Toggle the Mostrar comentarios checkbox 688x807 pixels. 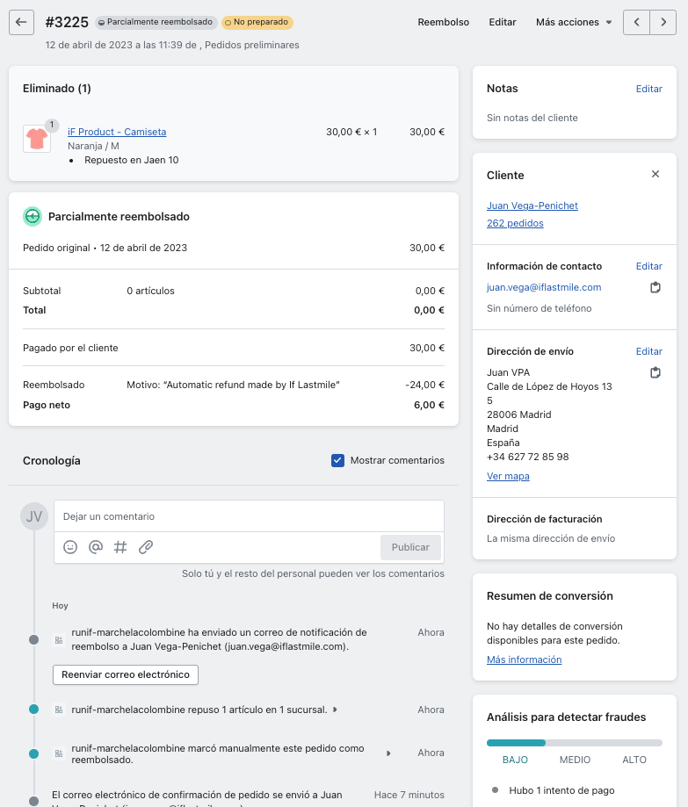pos(338,460)
